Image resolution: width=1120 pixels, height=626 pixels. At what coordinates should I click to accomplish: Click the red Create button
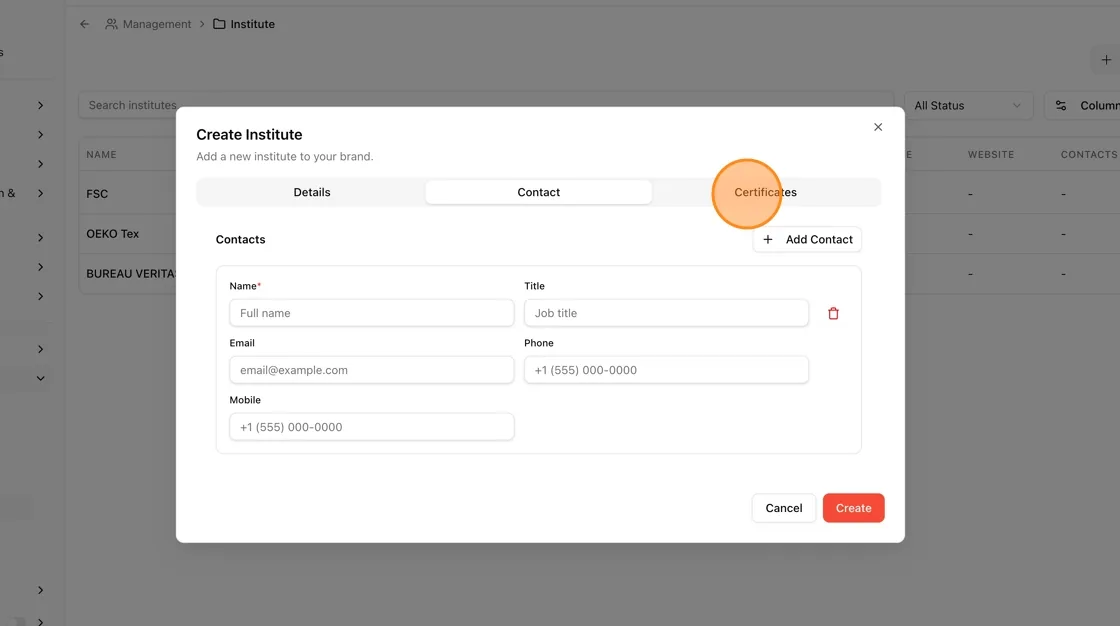[854, 508]
